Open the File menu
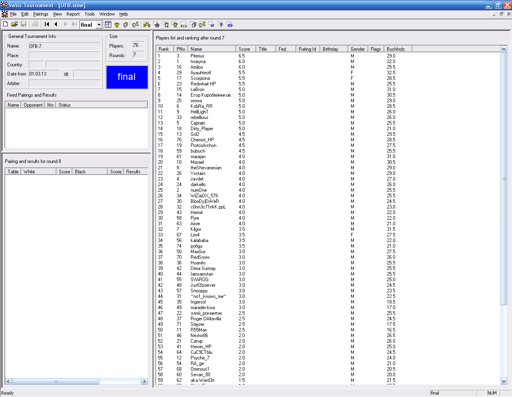Image resolution: width=512 pixels, height=397 pixels. click(x=13, y=14)
